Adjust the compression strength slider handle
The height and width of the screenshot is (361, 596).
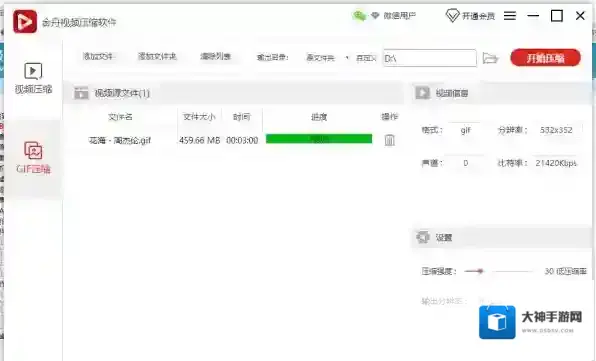coord(480,271)
